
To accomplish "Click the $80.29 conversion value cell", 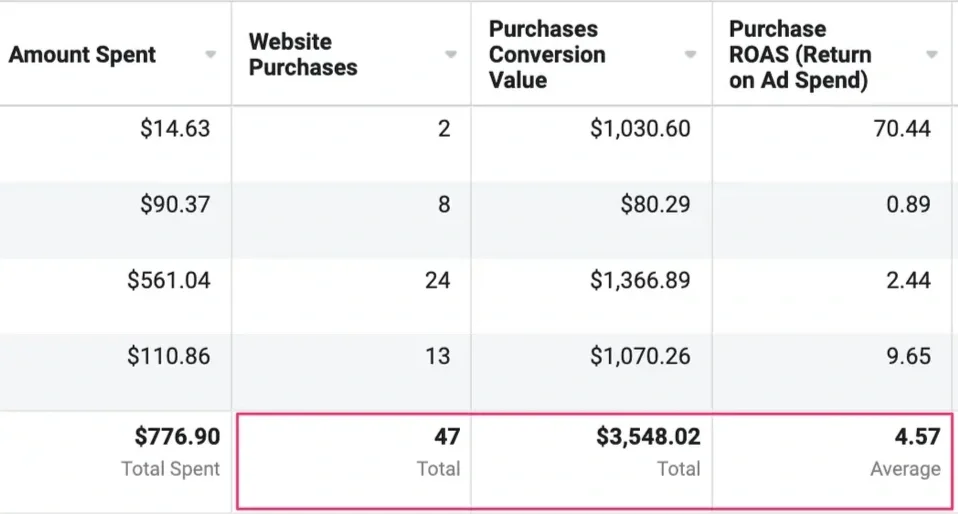I will (x=655, y=204).
